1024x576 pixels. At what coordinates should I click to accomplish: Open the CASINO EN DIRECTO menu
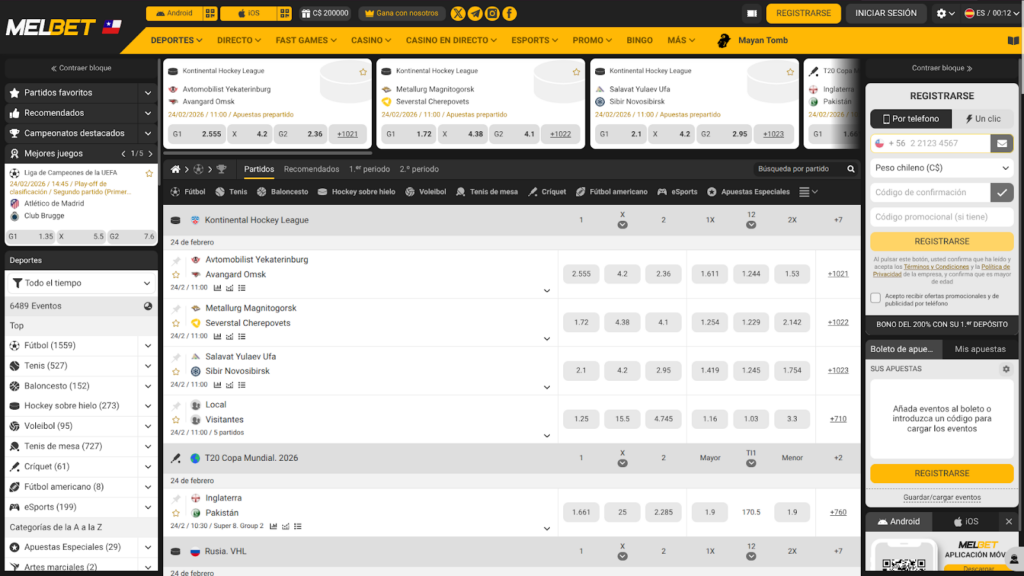(452, 41)
